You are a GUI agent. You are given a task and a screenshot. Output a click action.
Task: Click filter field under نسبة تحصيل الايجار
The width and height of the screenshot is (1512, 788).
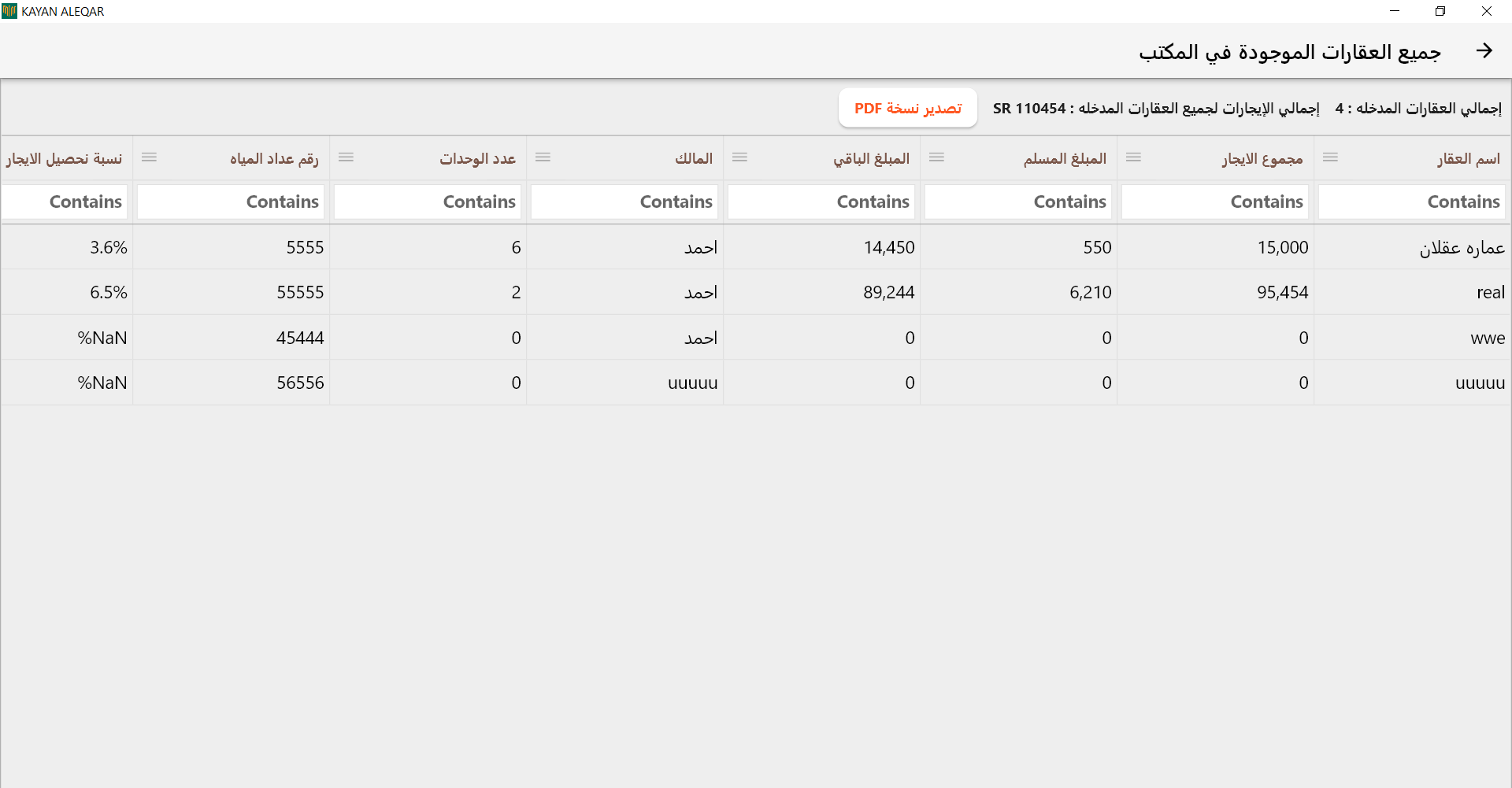pyautogui.click(x=65, y=202)
